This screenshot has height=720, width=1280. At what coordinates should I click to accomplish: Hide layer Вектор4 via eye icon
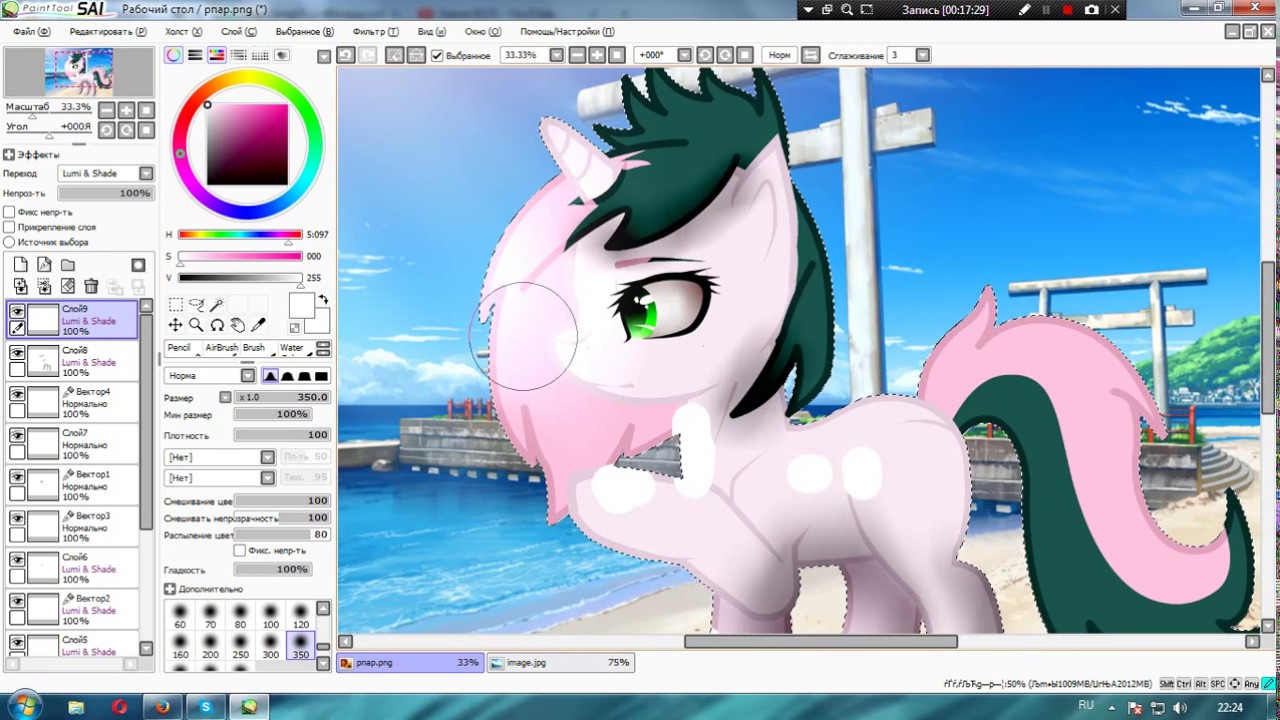pyautogui.click(x=17, y=395)
